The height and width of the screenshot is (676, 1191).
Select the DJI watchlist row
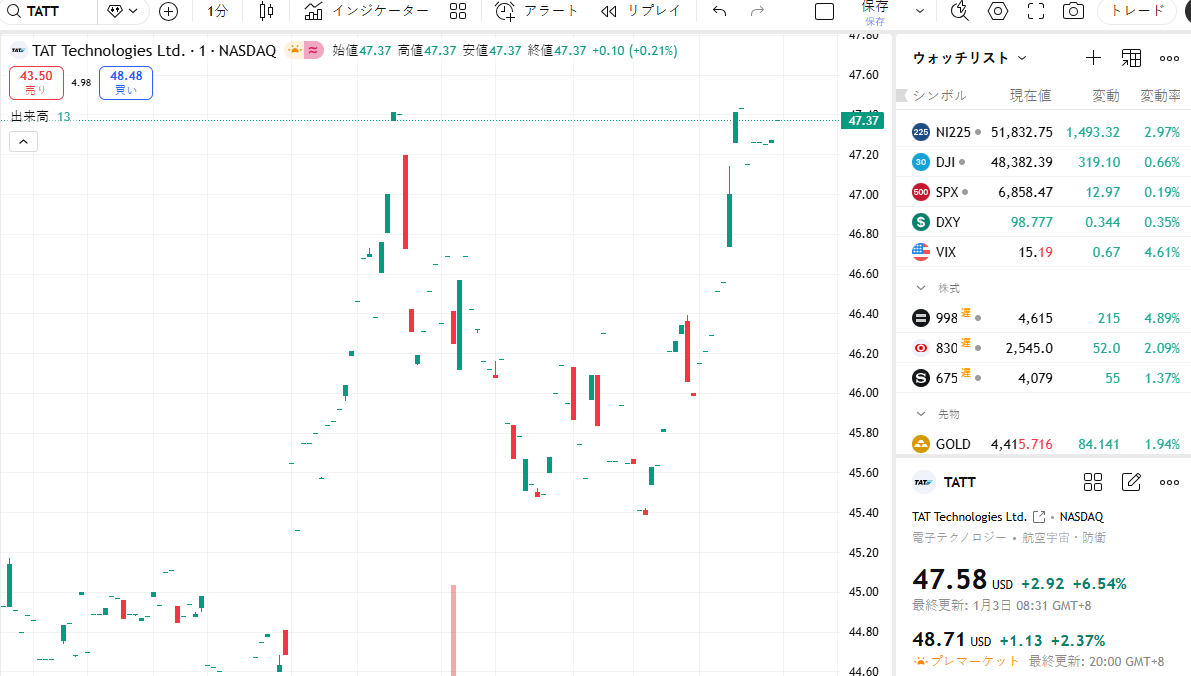coord(1044,162)
